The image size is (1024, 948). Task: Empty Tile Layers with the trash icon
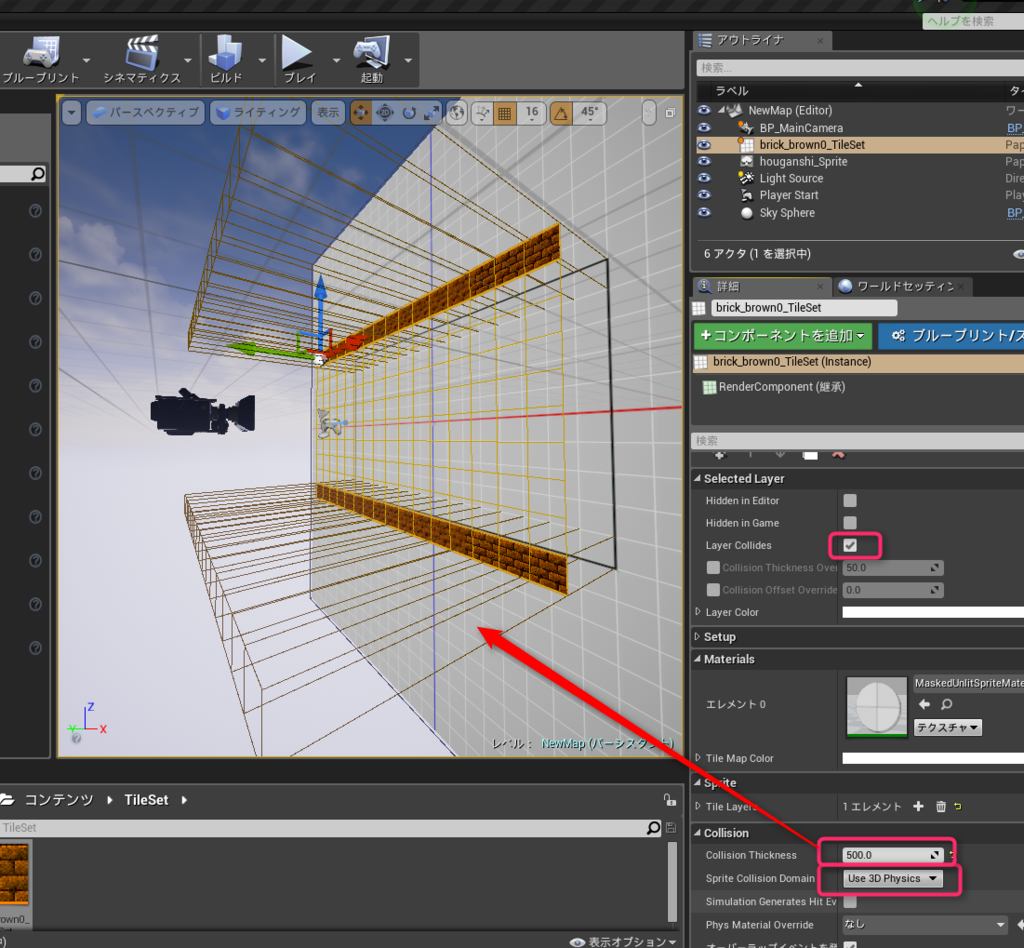pos(940,806)
